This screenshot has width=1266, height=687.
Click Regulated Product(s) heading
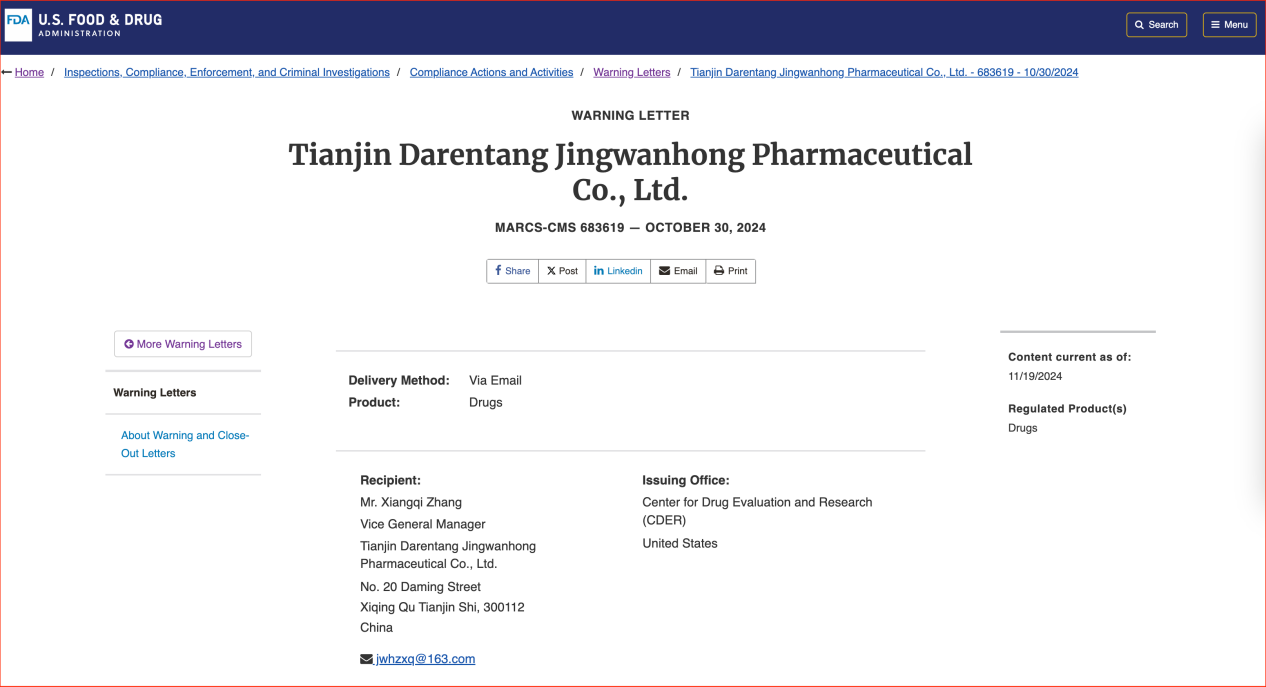[x=1067, y=409]
